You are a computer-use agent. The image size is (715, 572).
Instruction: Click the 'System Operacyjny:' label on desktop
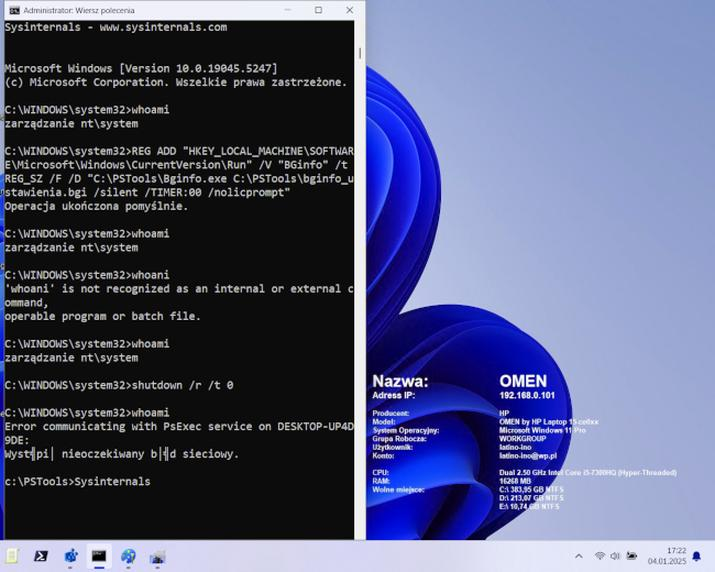click(x=405, y=430)
